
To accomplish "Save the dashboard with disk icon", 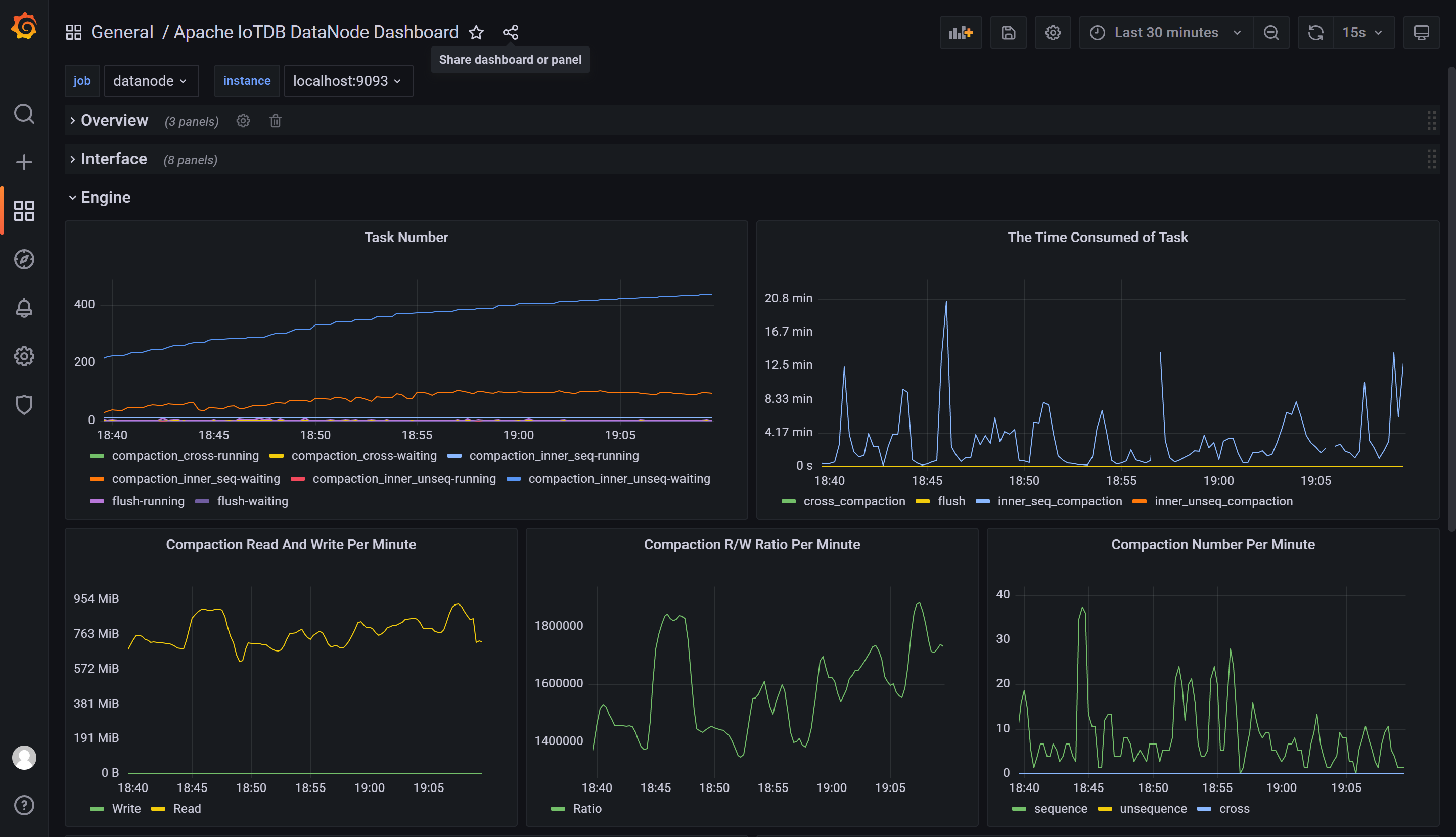I will click(x=1008, y=33).
